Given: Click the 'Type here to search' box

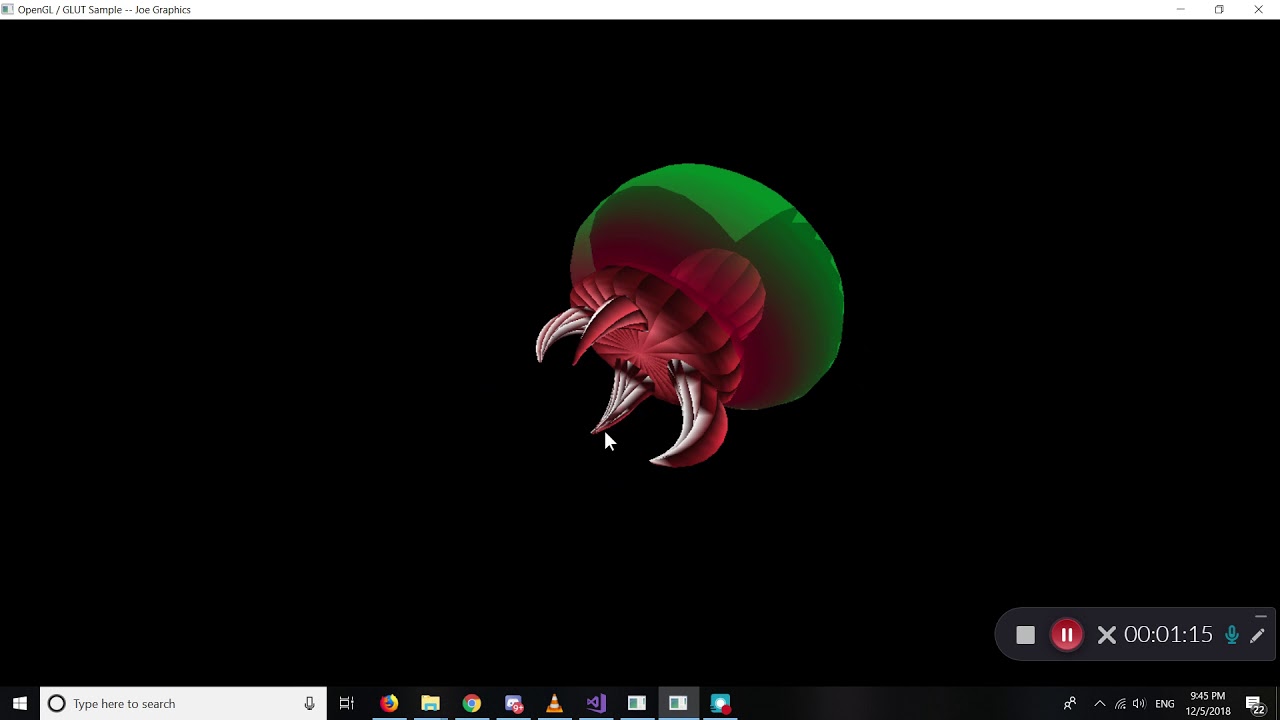Looking at the screenshot, I should tap(183, 703).
